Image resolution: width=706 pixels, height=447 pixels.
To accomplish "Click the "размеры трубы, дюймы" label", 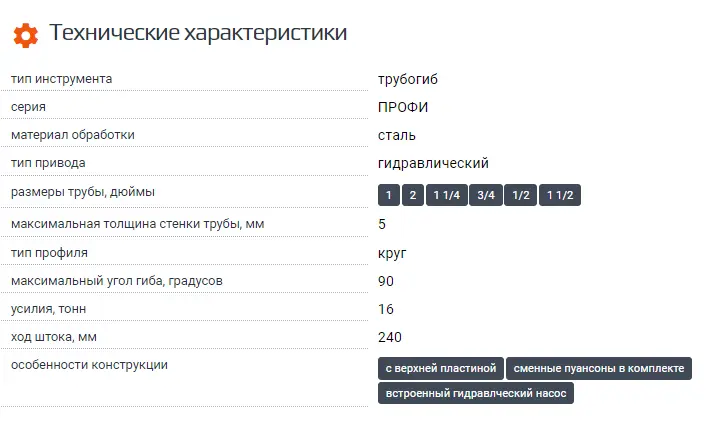I will [x=83, y=192].
